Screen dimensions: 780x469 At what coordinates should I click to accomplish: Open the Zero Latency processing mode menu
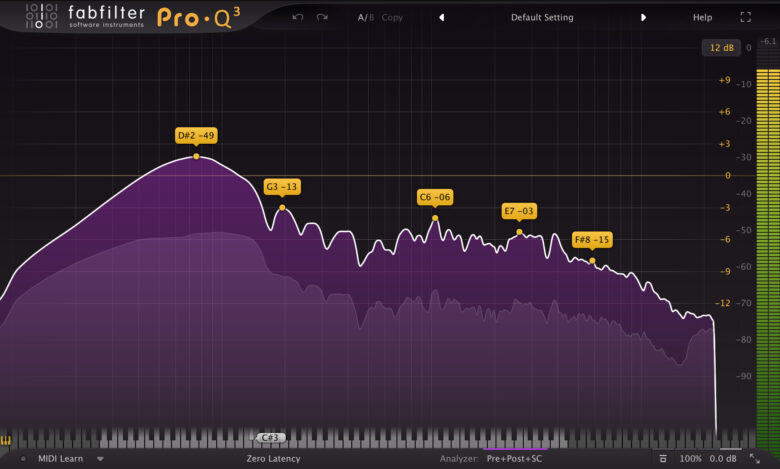pyautogui.click(x=273, y=459)
